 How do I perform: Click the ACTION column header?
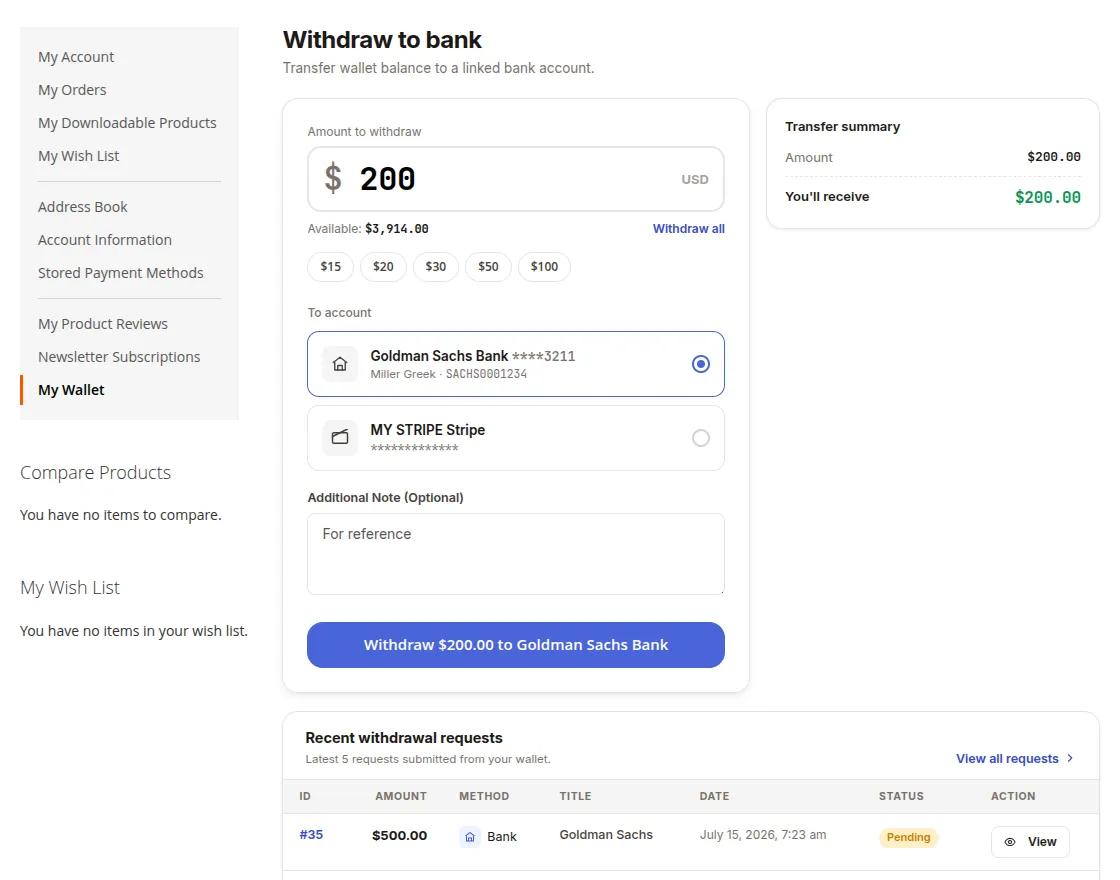[x=1013, y=796]
